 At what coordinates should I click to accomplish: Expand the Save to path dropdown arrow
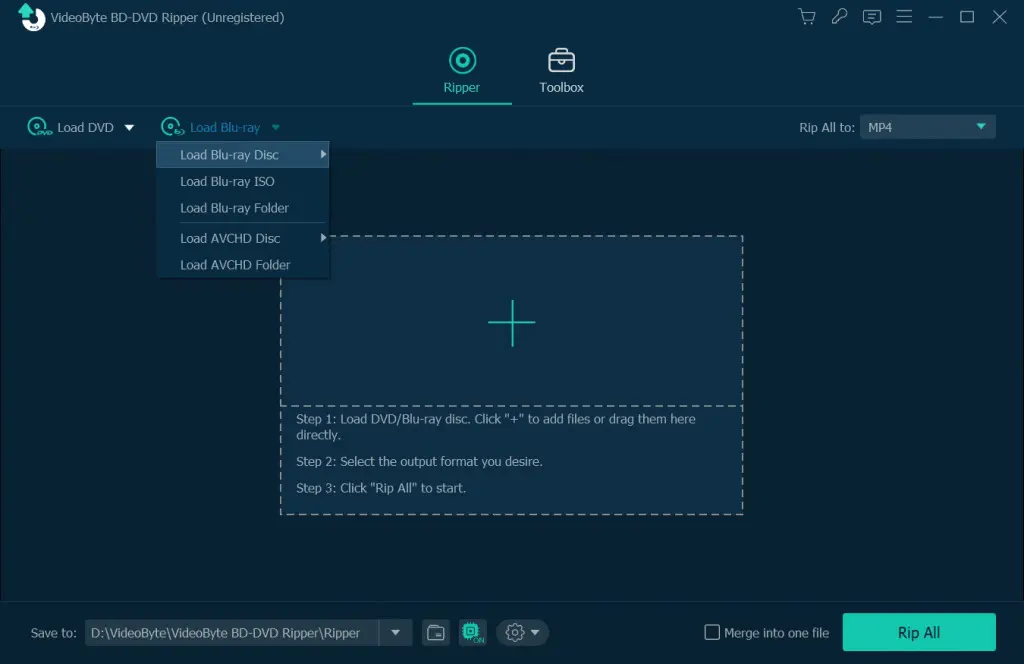click(396, 632)
